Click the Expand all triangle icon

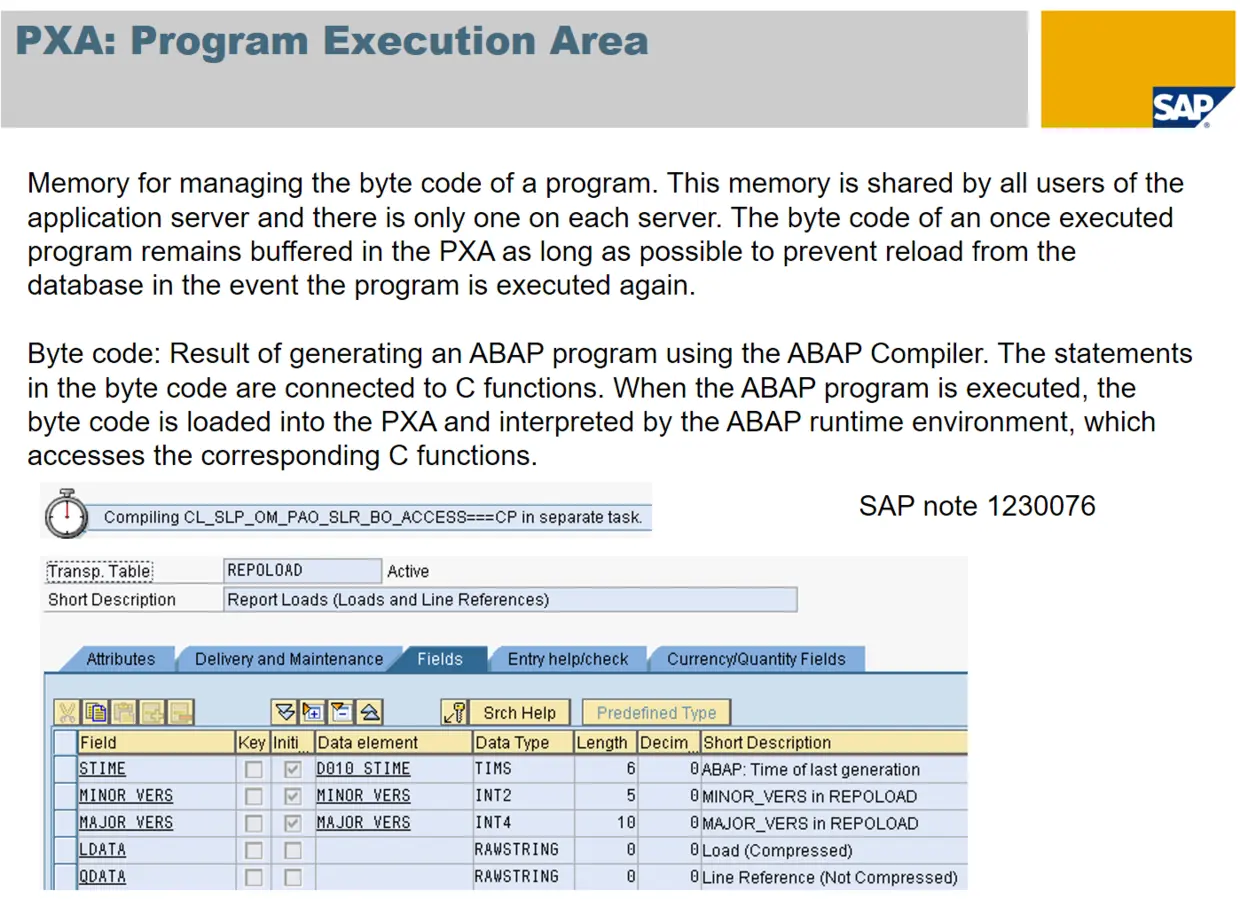(285, 712)
